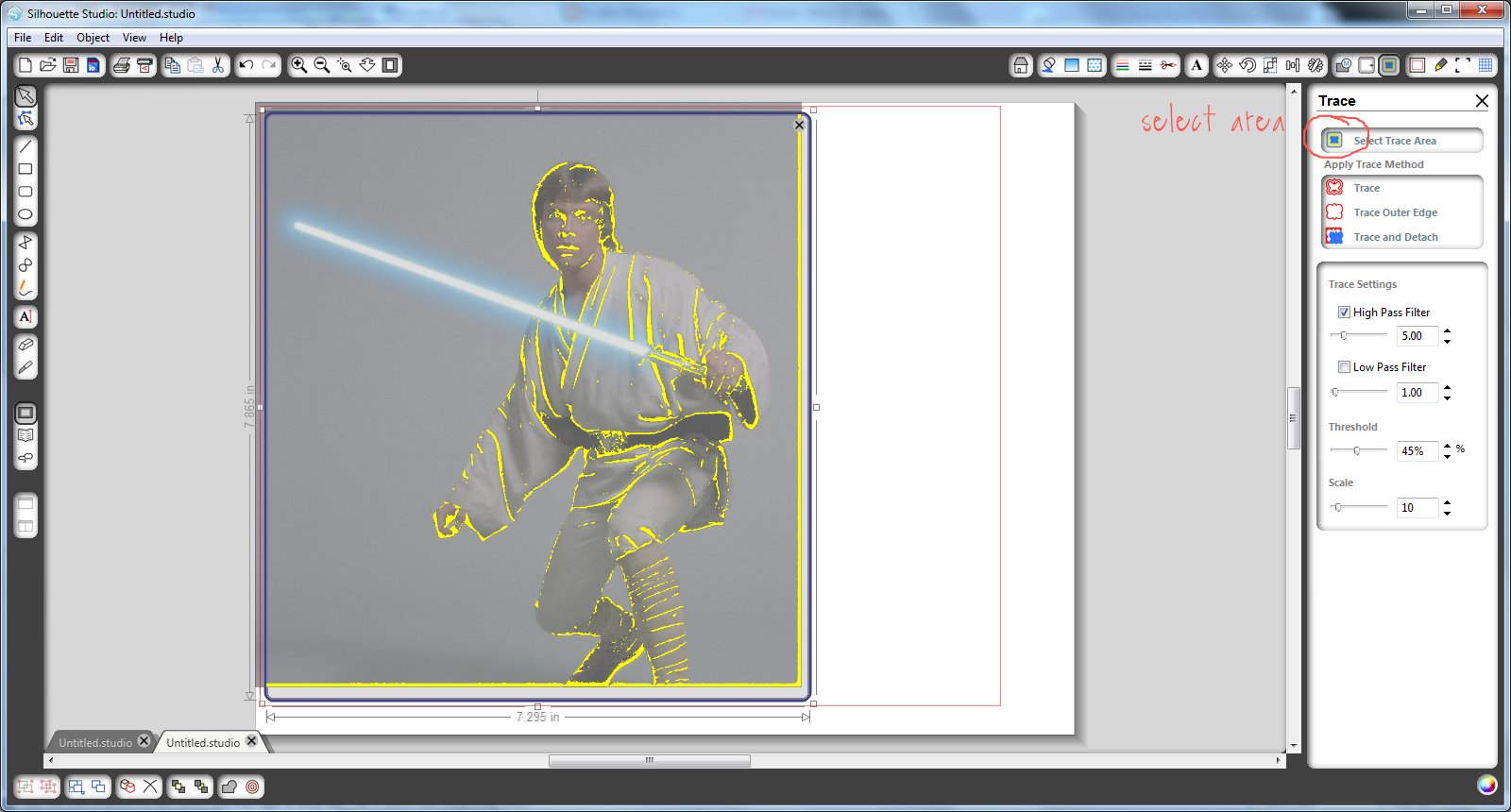The height and width of the screenshot is (812, 1511).
Task: Select the Draw a Rectangle tool
Action: (x=25, y=169)
